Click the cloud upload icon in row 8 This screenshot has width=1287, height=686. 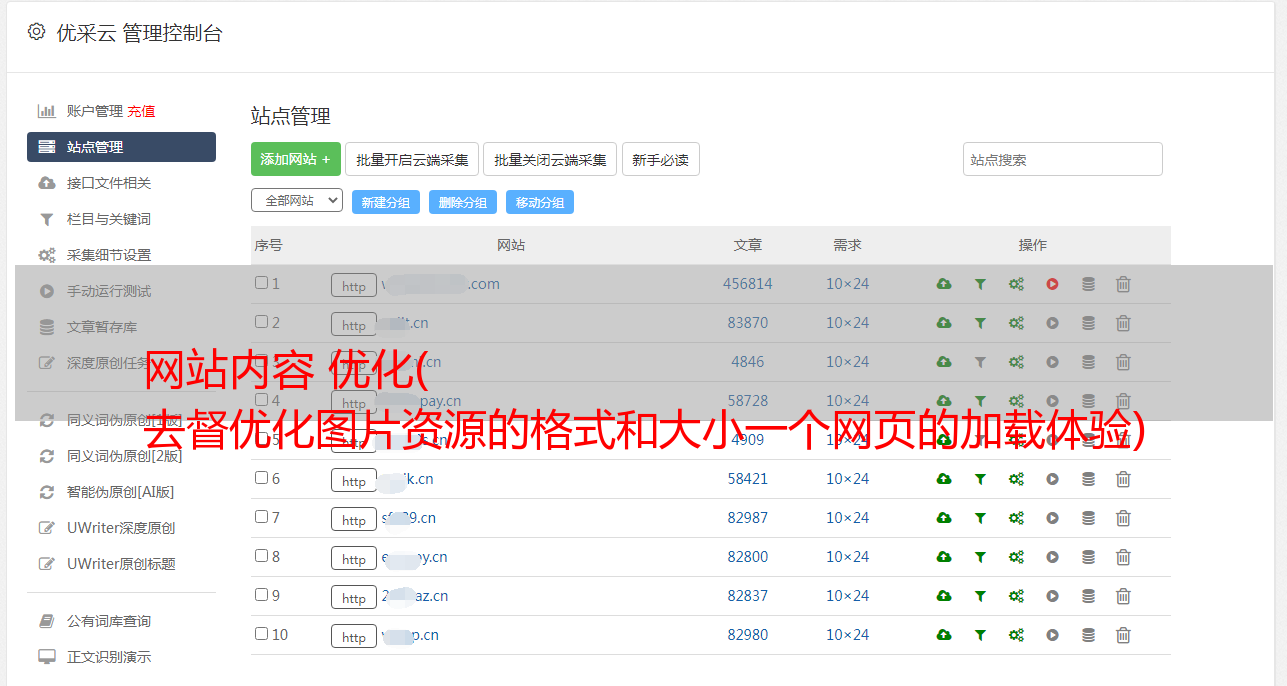point(944,557)
